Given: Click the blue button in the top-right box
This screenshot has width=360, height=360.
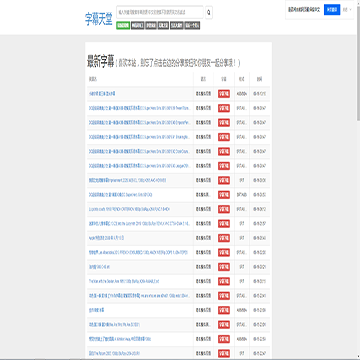Looking at the screenshot, I should (x=332, y=10).
